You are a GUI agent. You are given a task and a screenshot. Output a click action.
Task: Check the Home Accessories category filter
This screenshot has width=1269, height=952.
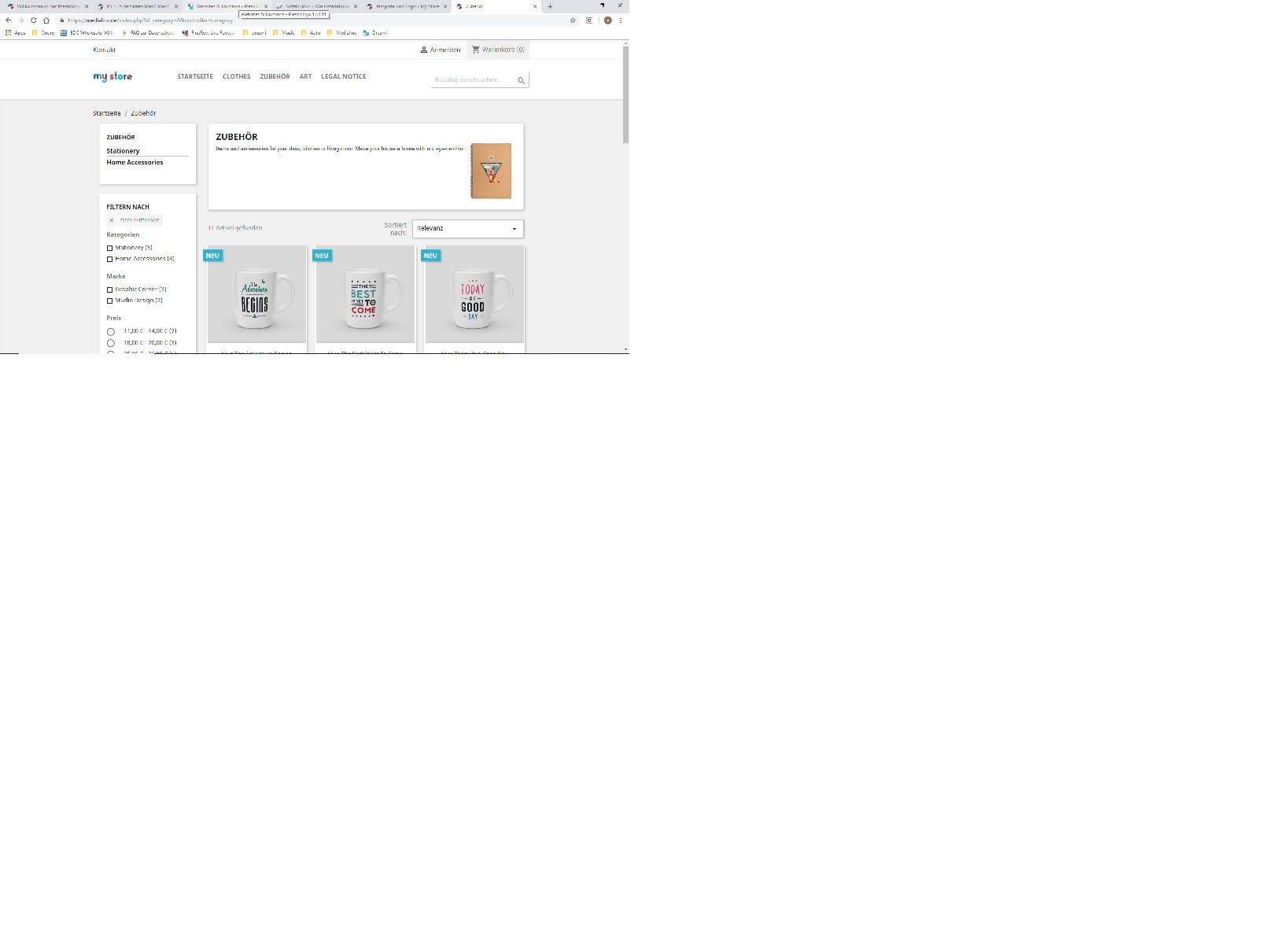[110, 259]
